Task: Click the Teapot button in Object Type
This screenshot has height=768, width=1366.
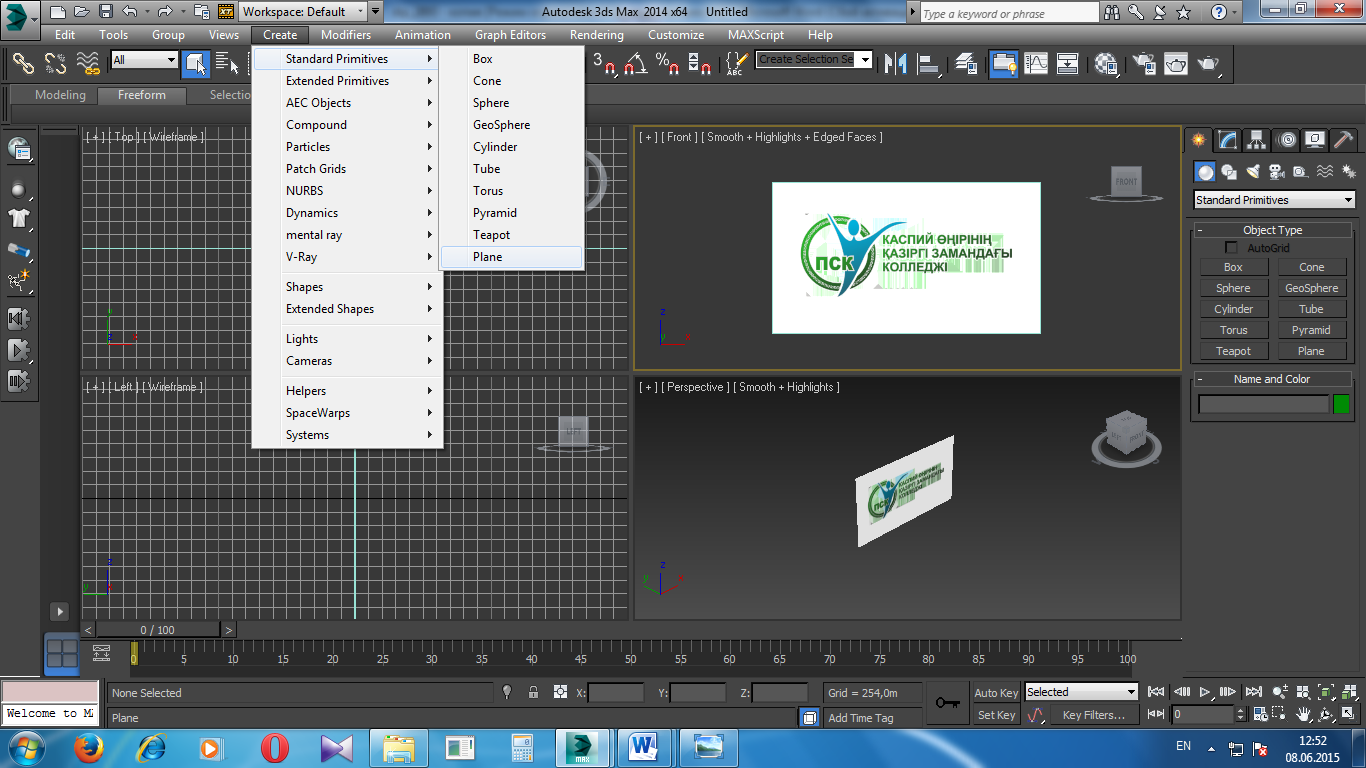Action: point(1233,351)
